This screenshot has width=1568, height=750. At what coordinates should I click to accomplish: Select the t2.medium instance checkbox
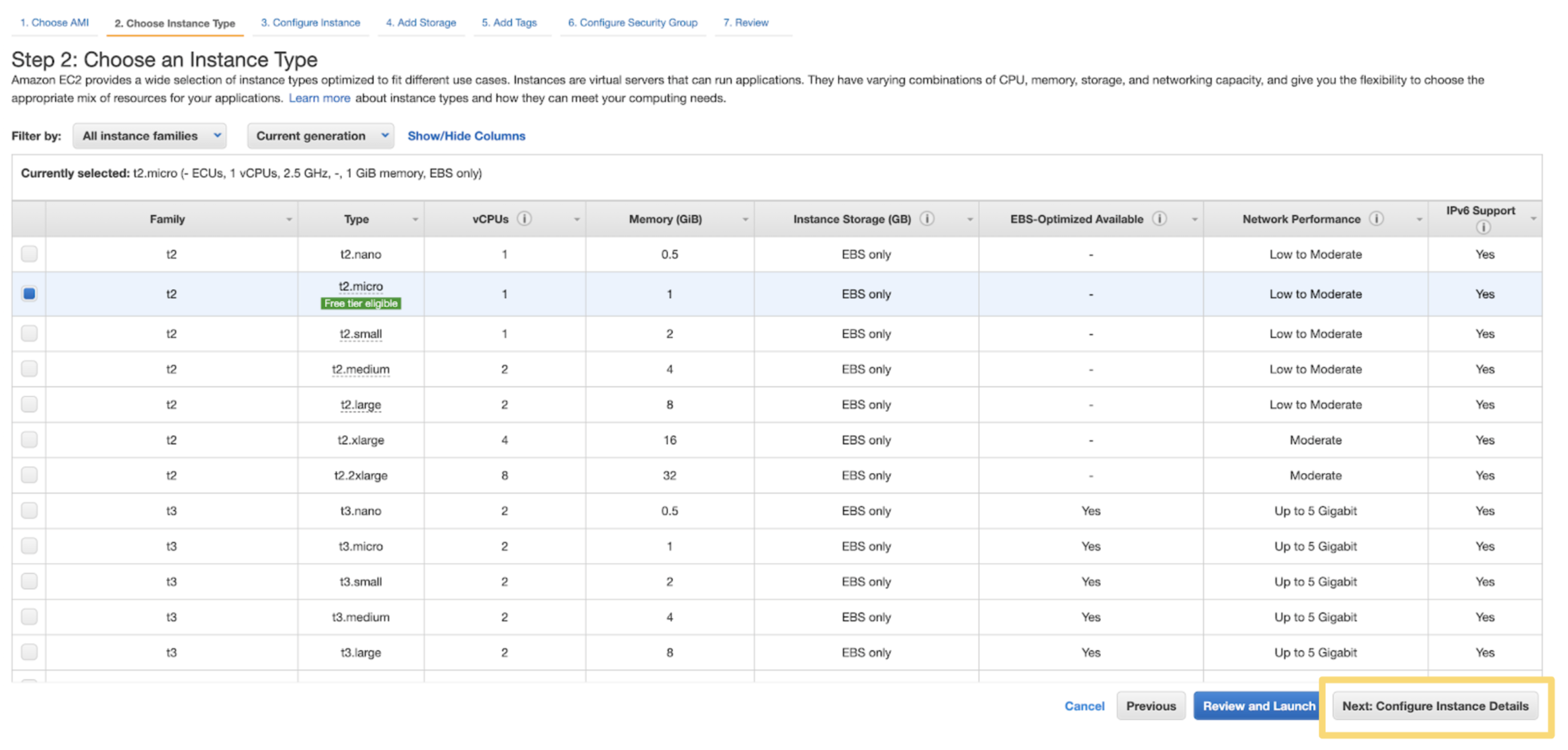tap(29, 369)
